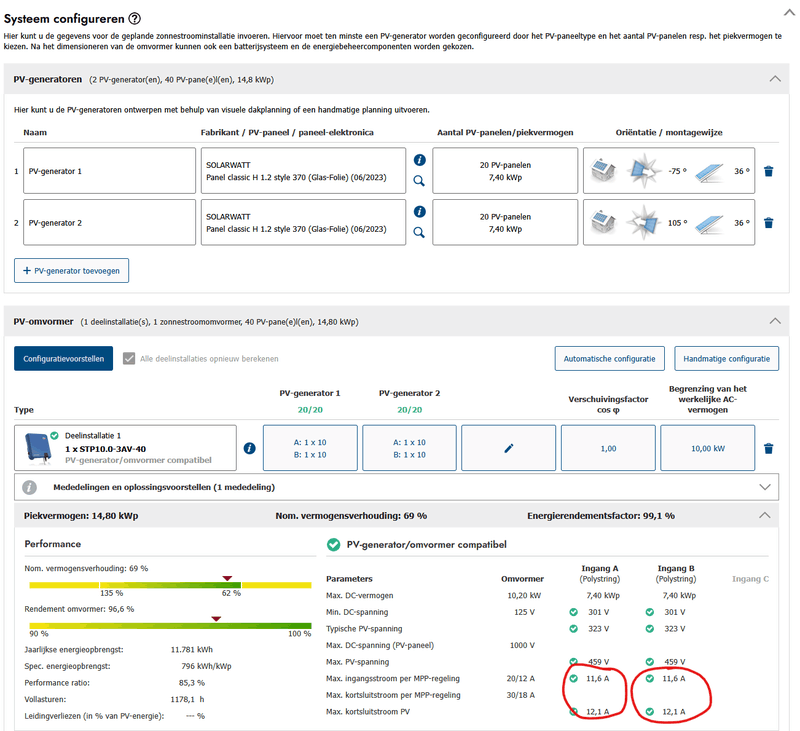Click the compass orientation icon for PV-generator 1

(x=644, y=170)
